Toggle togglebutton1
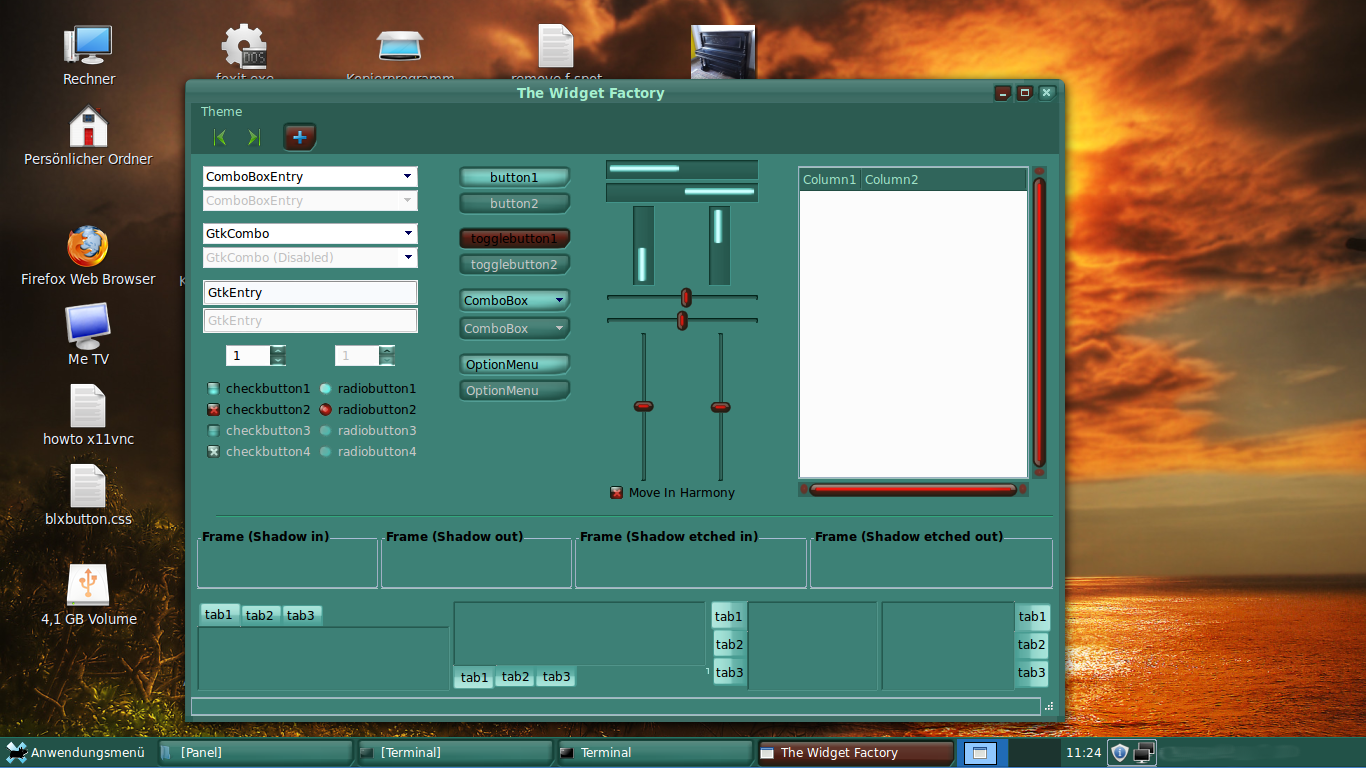 (x=514, y=239)
